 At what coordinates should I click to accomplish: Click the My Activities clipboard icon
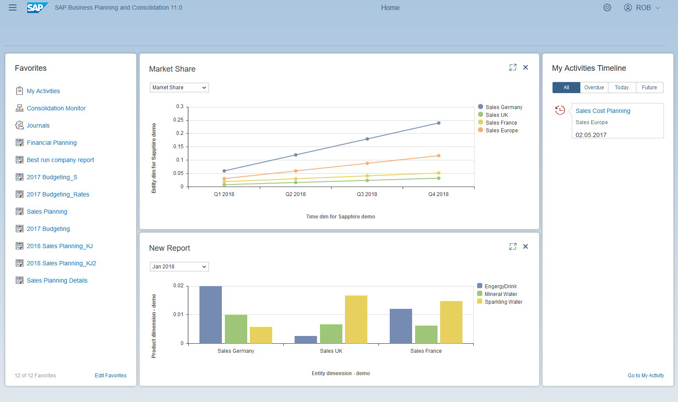pos(19,91)
